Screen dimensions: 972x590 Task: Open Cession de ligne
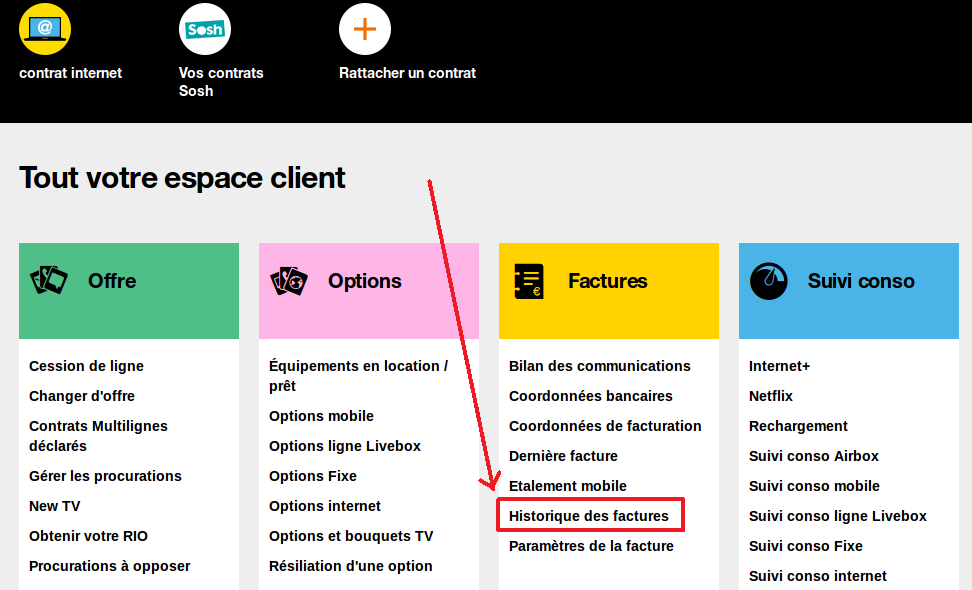pos(86,366)
